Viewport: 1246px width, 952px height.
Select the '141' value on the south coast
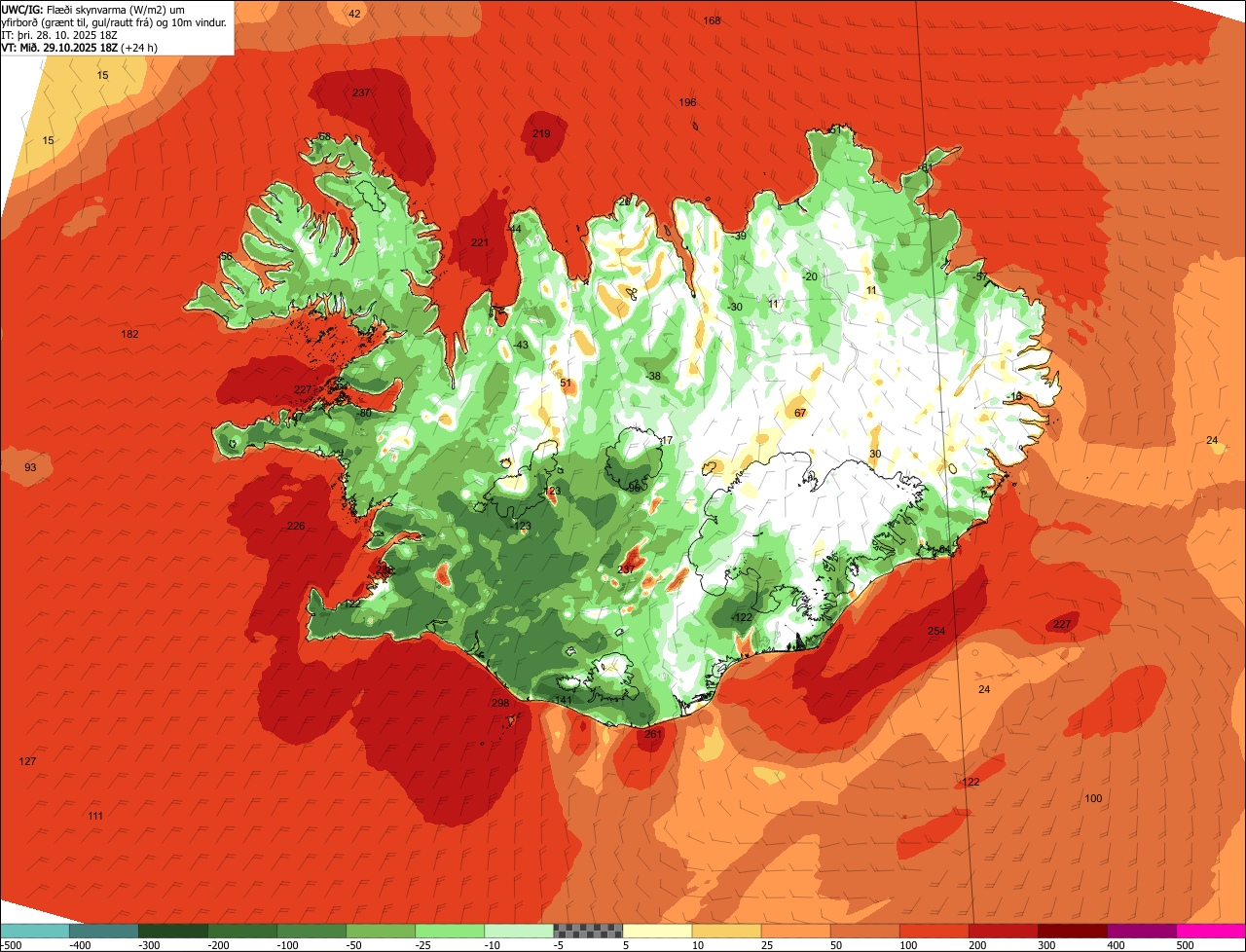(563, 700)
